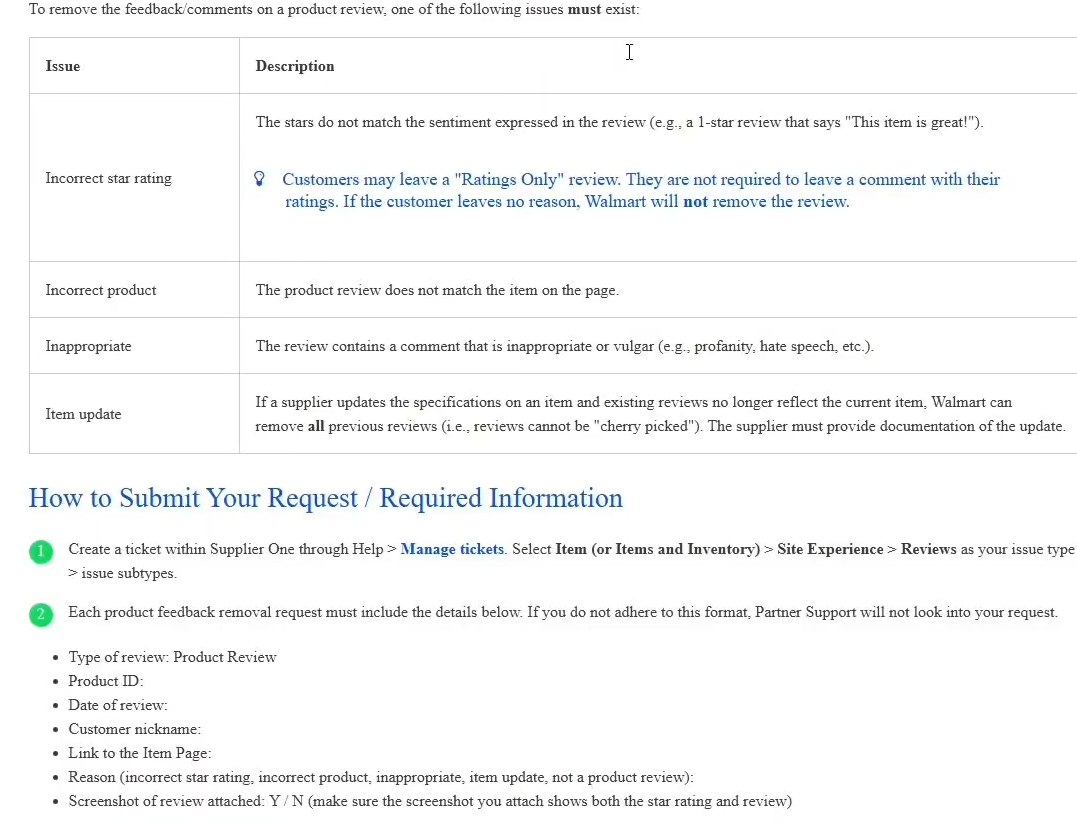Click the green step 1 circle
The image size is (1077, 822).
(41, 551)
